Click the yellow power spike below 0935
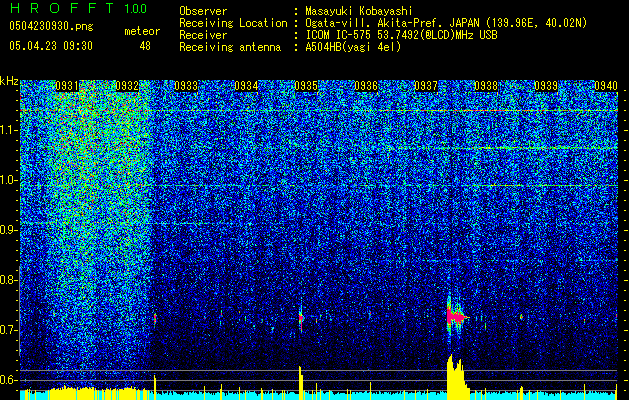 tap(301, 383)
